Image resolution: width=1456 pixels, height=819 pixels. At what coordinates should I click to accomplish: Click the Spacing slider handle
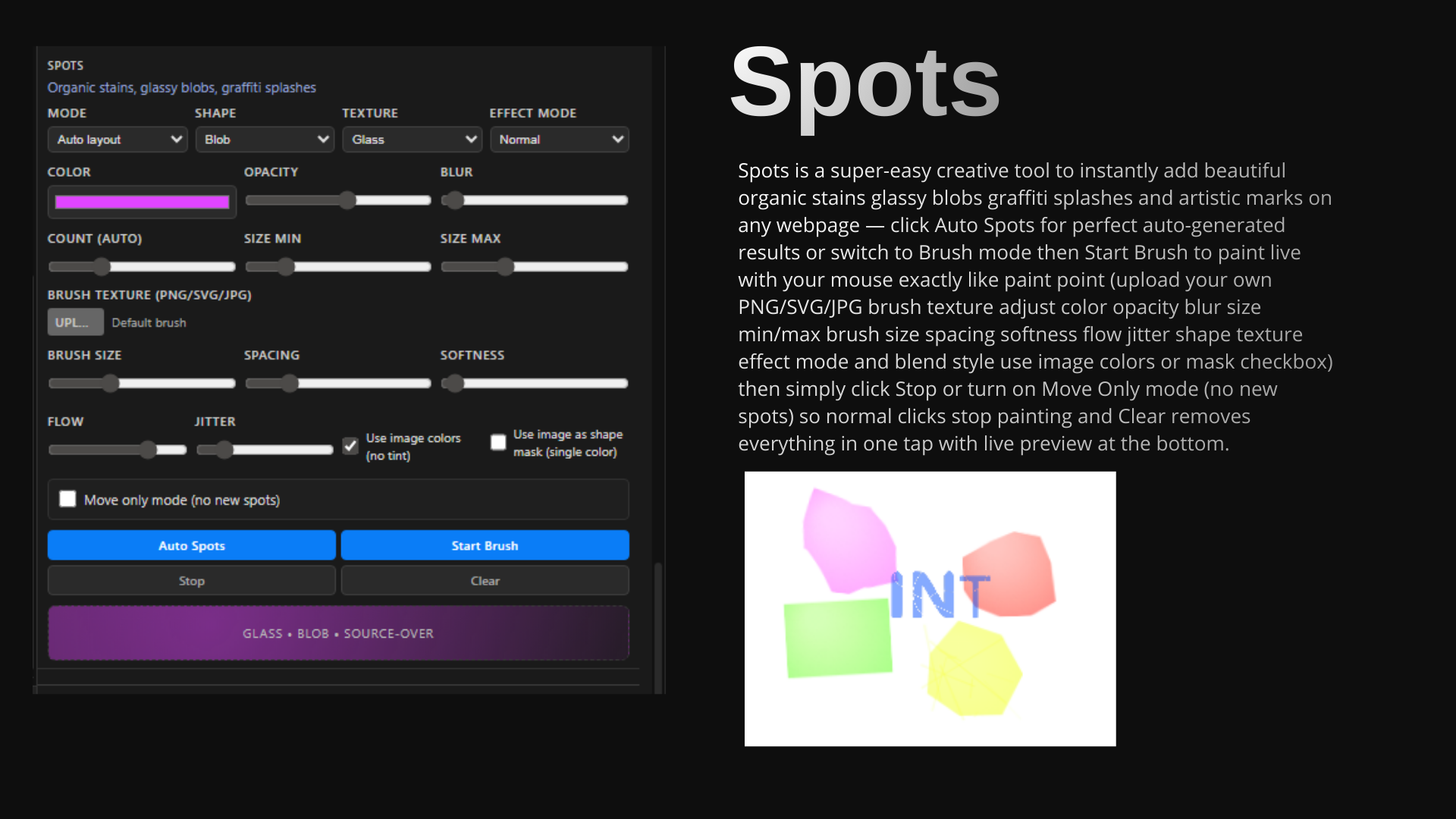[290, 384]
